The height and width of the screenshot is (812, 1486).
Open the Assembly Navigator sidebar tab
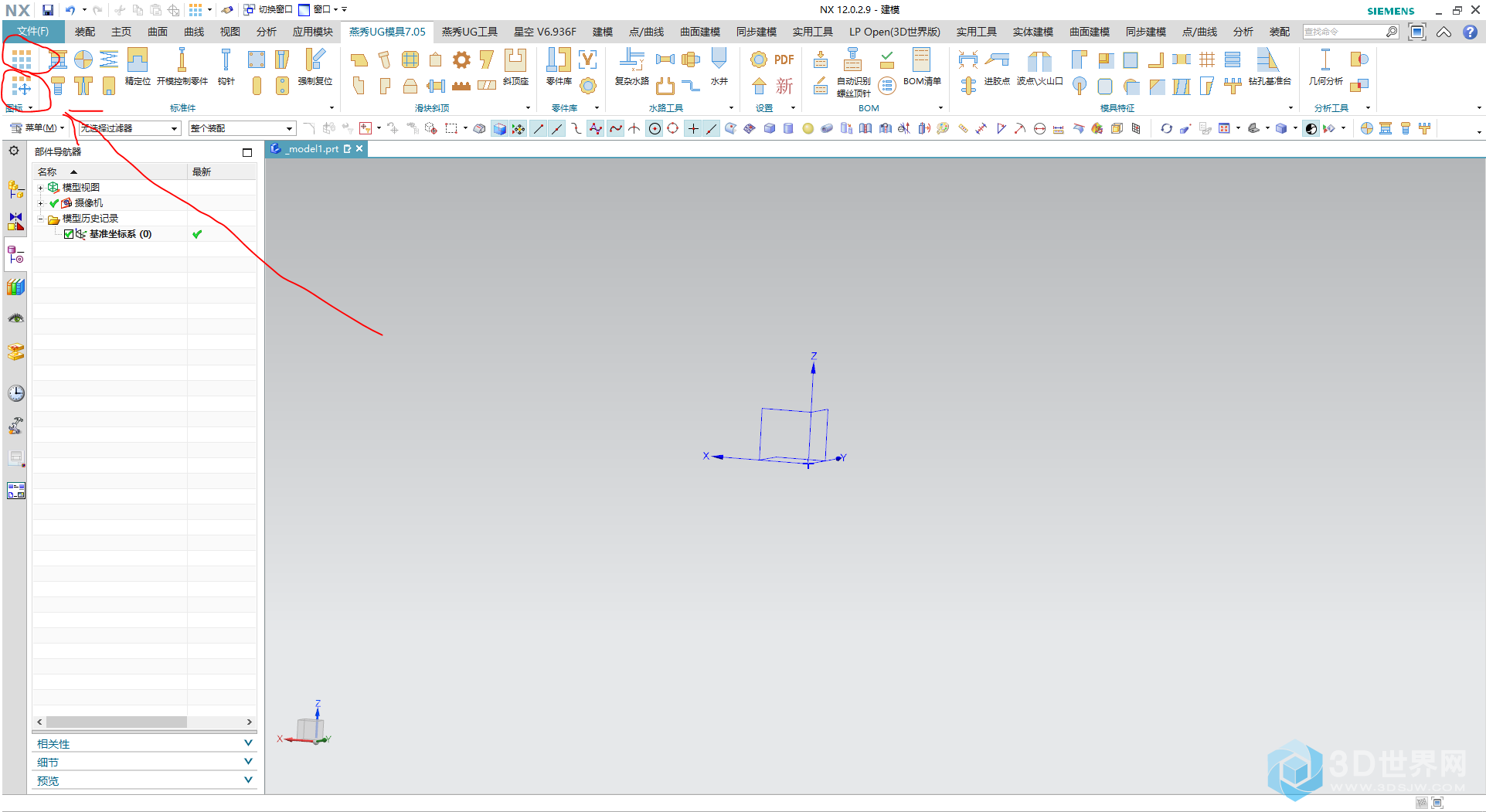tap(15, 189)
